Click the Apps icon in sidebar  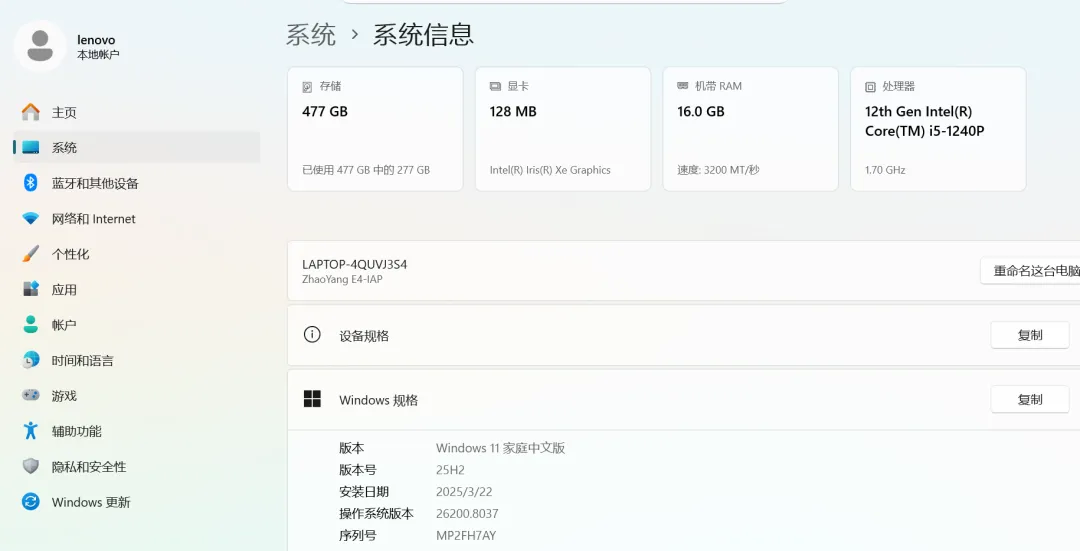coord(30,289)
